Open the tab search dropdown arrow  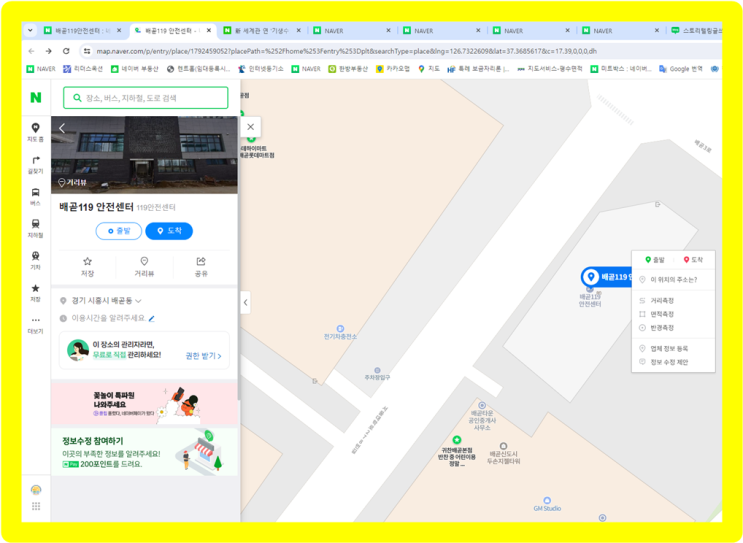coord(30,30)
